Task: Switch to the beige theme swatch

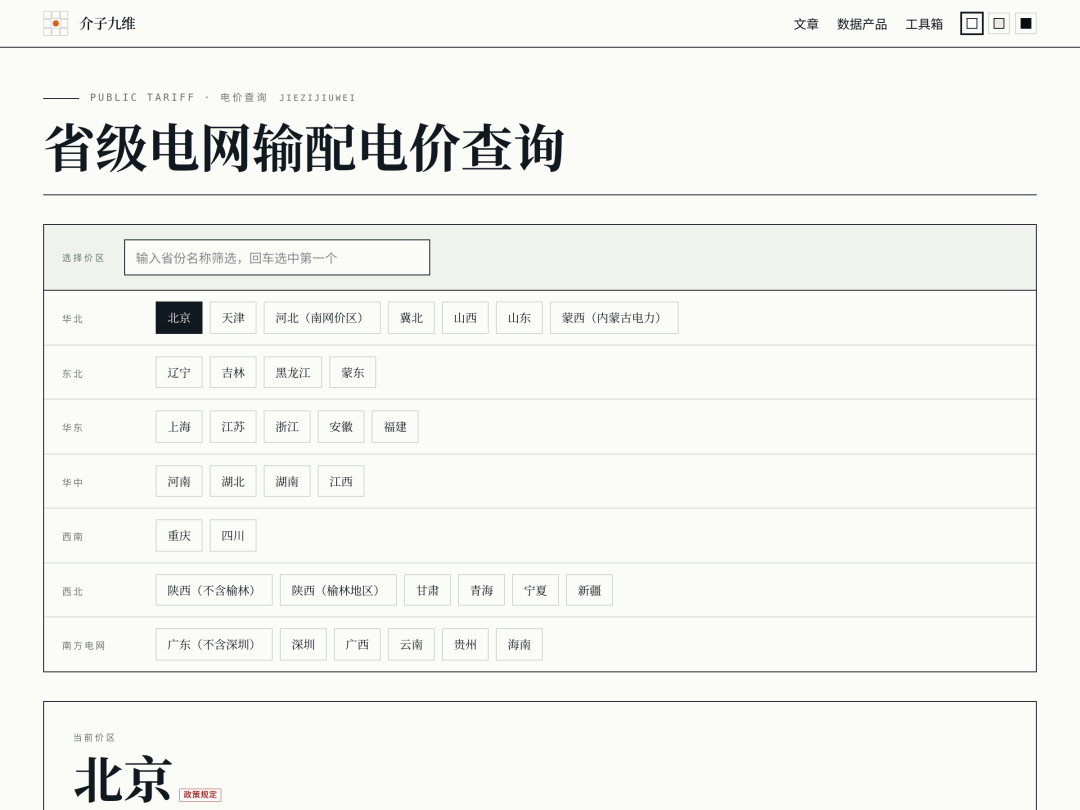Action: point(999,23)
